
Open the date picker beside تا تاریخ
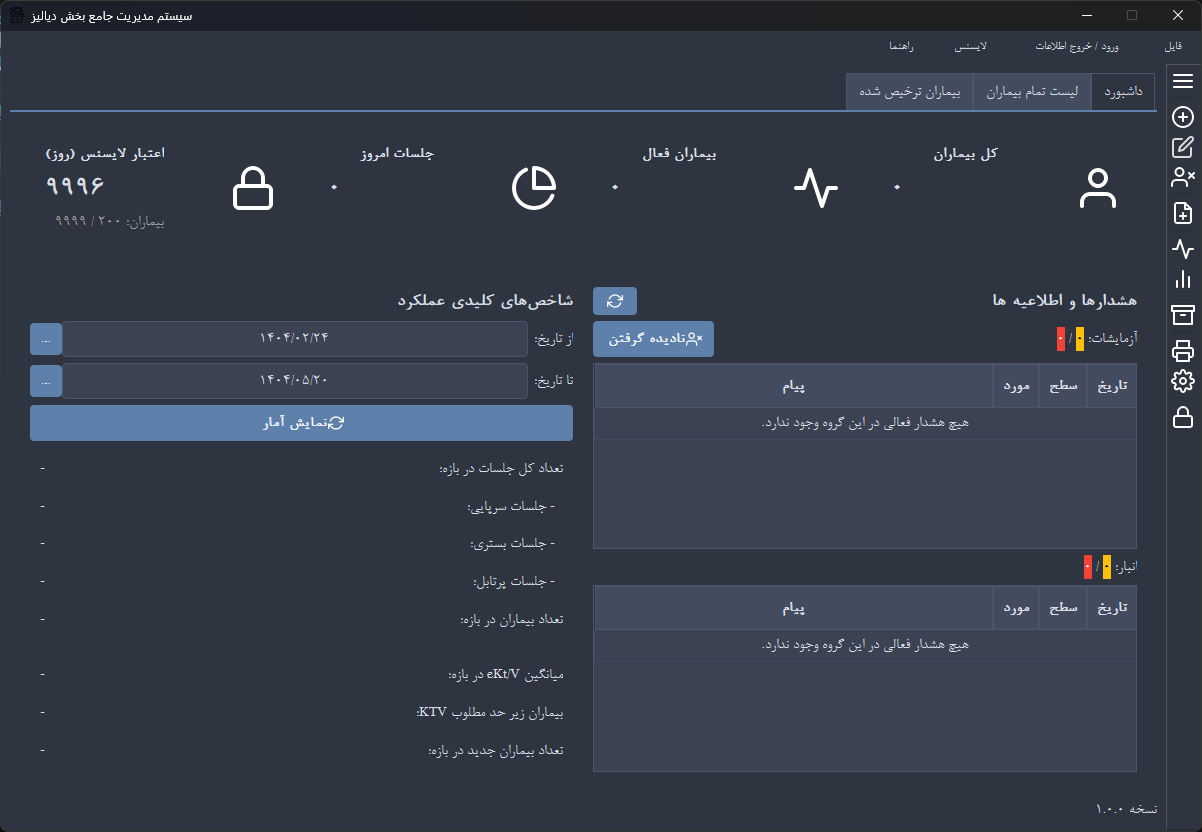pyautogui.click(x=46, y=381)
